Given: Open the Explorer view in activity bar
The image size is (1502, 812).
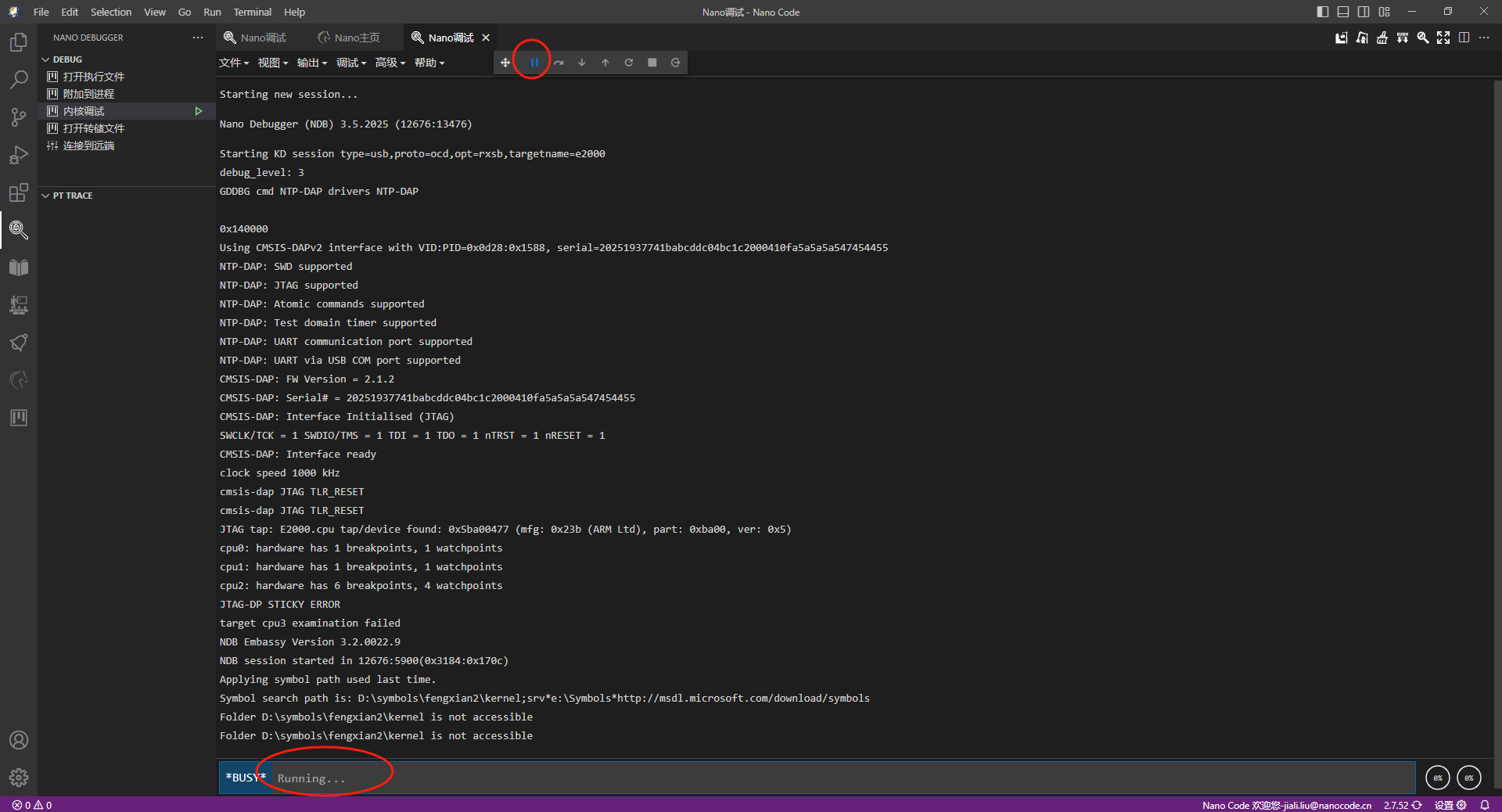Looking at the screenshot, I should click(x=19, y=41).
